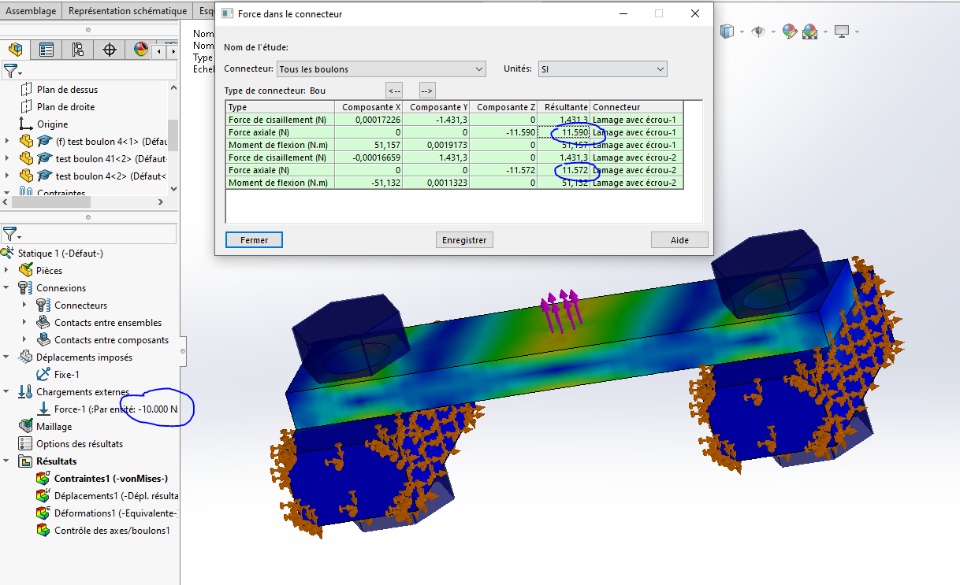Click the Contacts entre ensembles icon
Viewport: 960px width, 585px height.
click(43, 322)
